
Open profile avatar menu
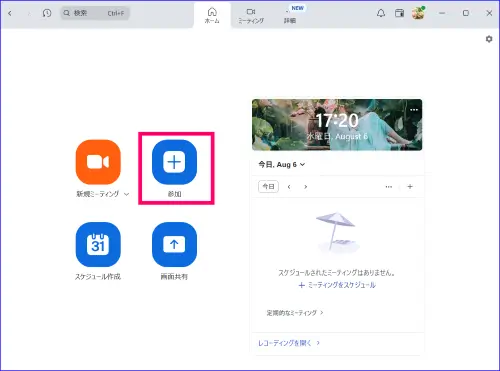coord(418,13)
